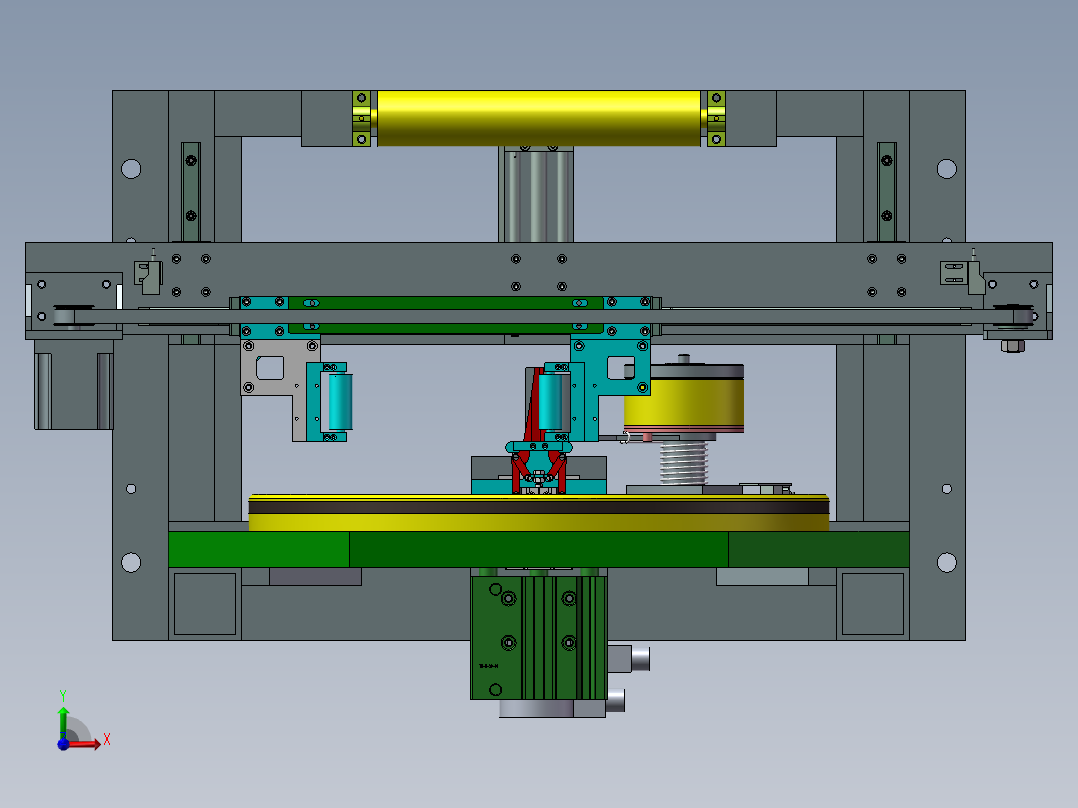Select the left vertical slotted strip on frame

coord(191,192)
